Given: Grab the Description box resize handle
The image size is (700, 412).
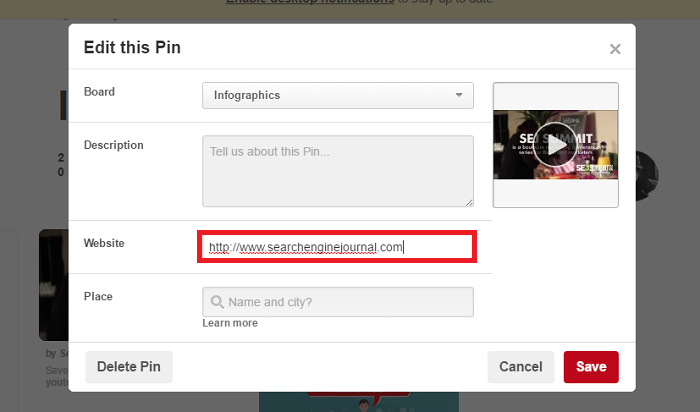Looking at the screenshot, I should click(469, 202).
